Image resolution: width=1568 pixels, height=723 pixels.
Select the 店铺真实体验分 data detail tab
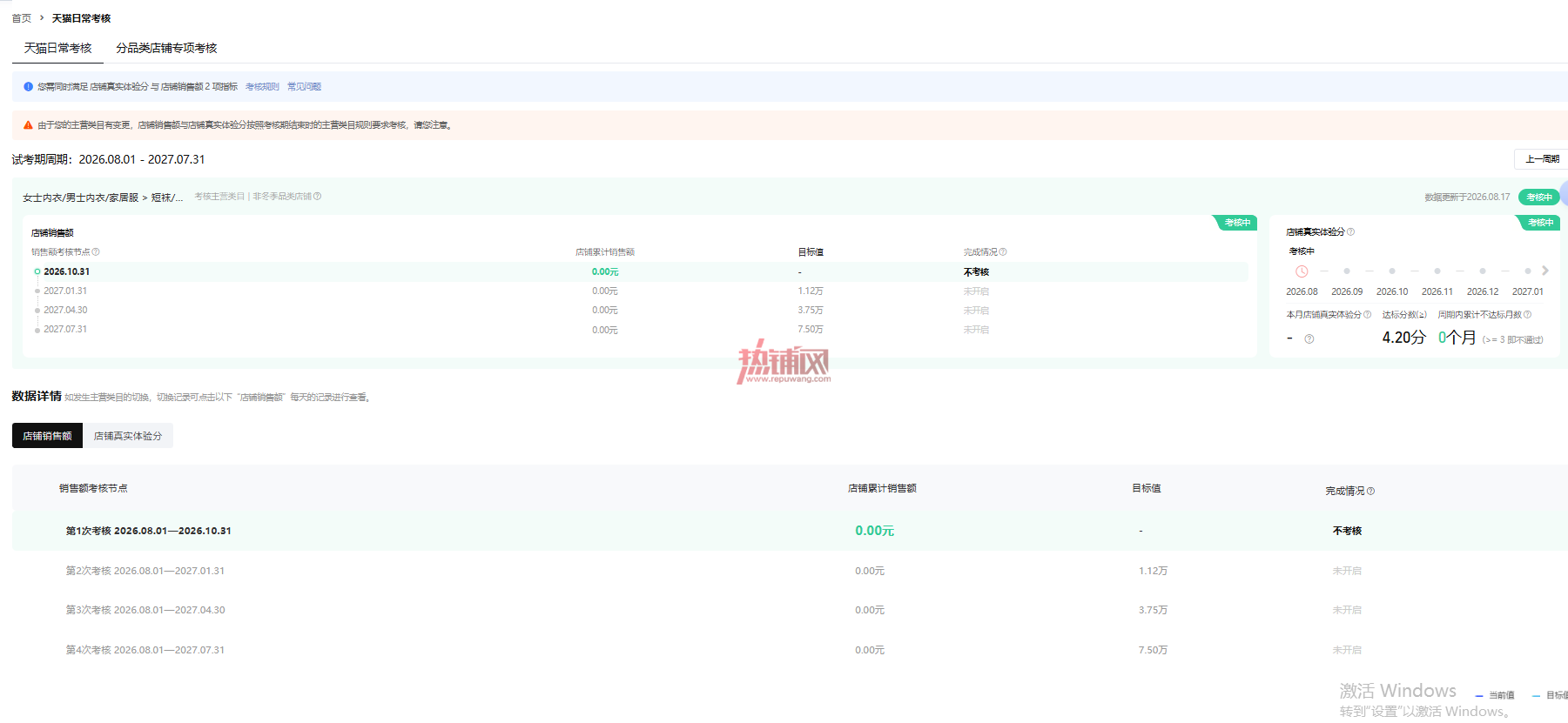128,436
